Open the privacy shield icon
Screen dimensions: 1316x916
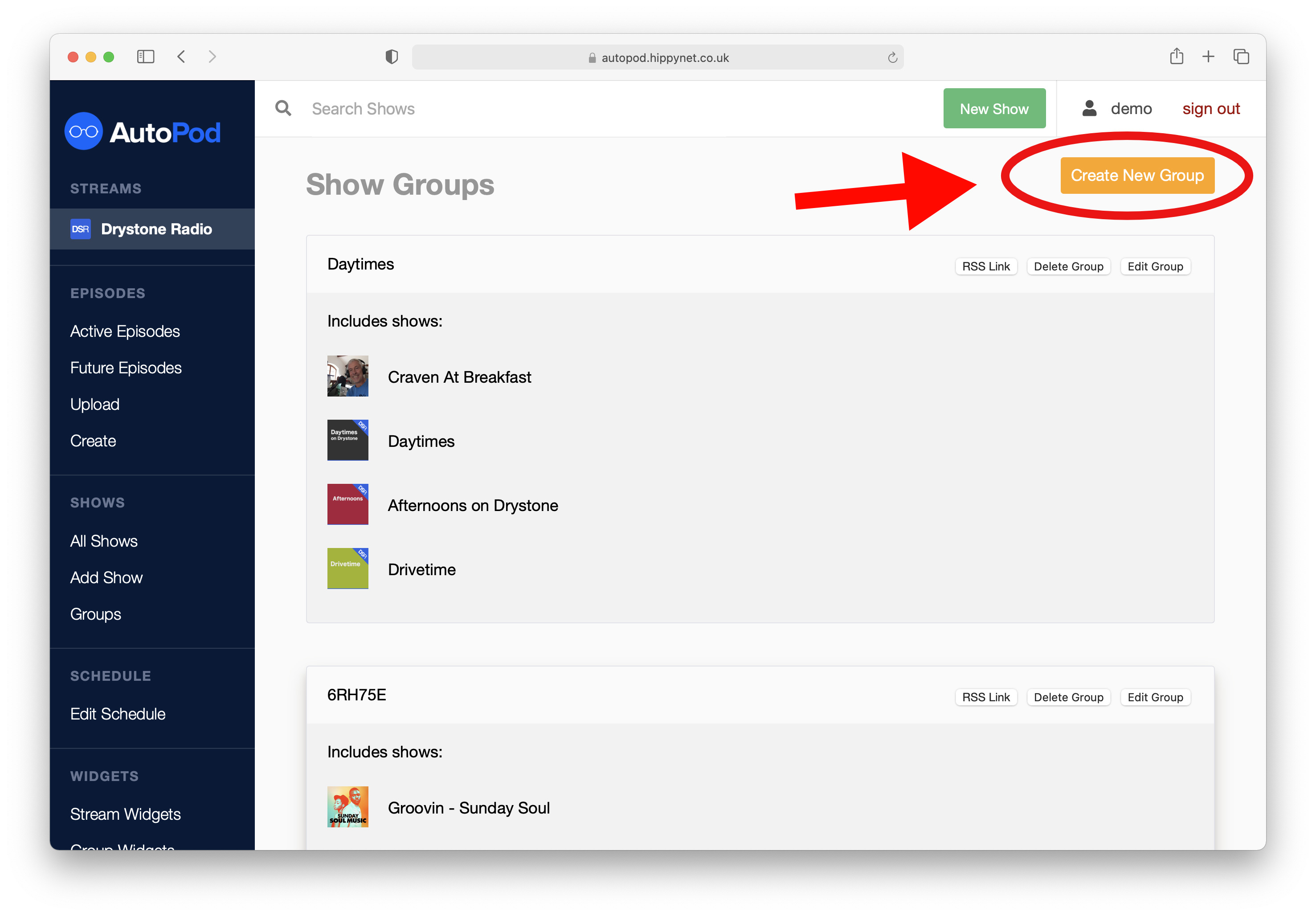click(392, 57)
